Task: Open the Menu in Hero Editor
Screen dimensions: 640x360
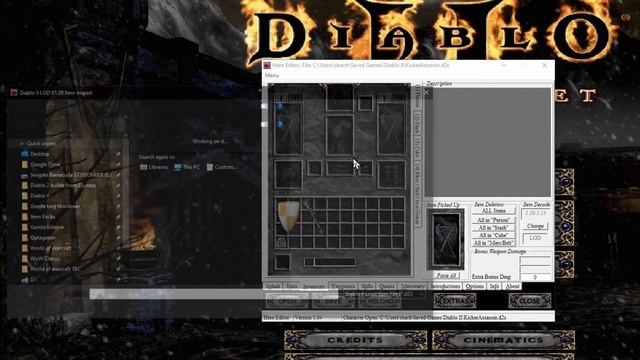Action: click(x=272, y=76)
